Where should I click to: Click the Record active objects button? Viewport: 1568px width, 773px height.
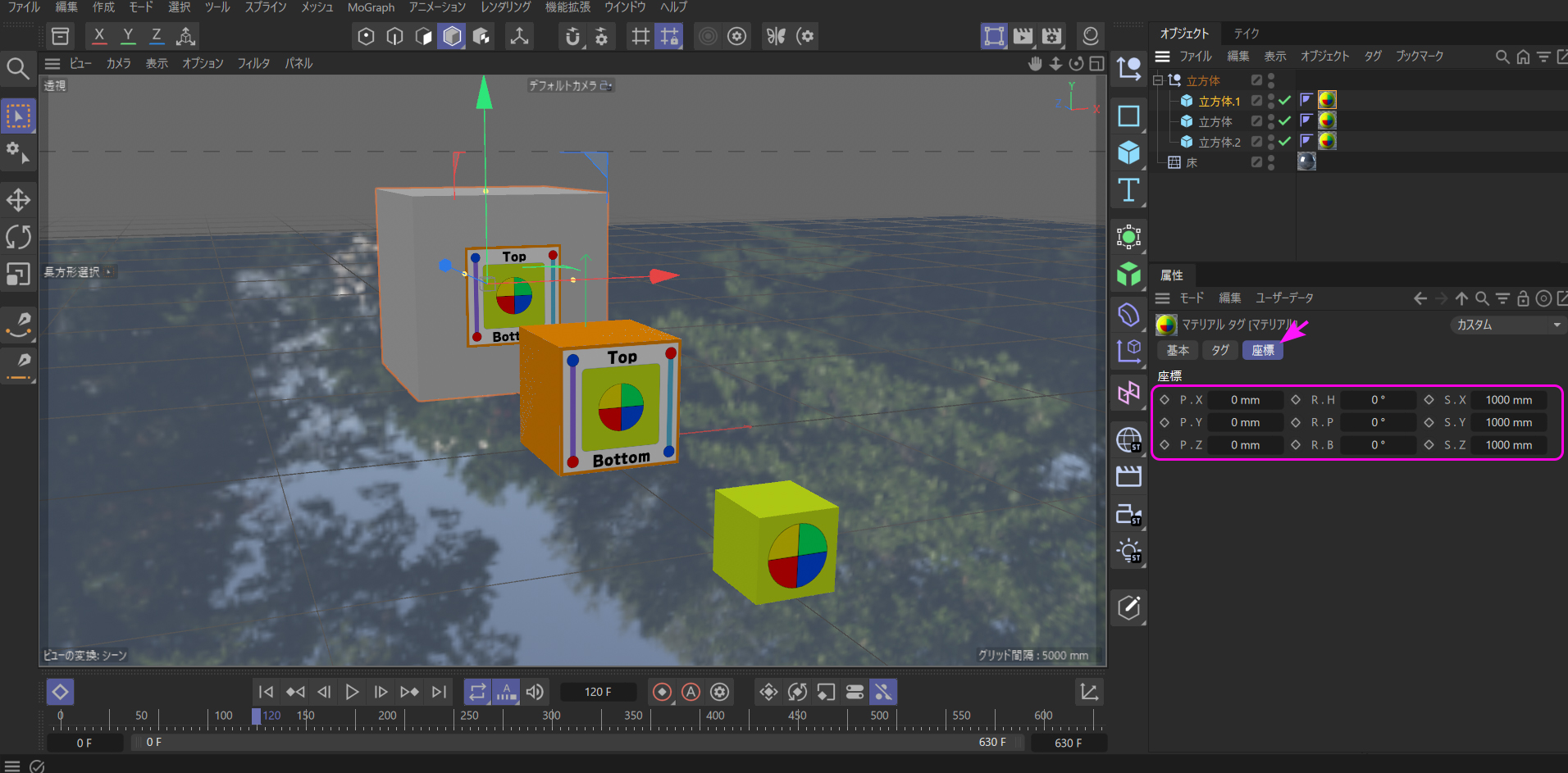point(662,692)
